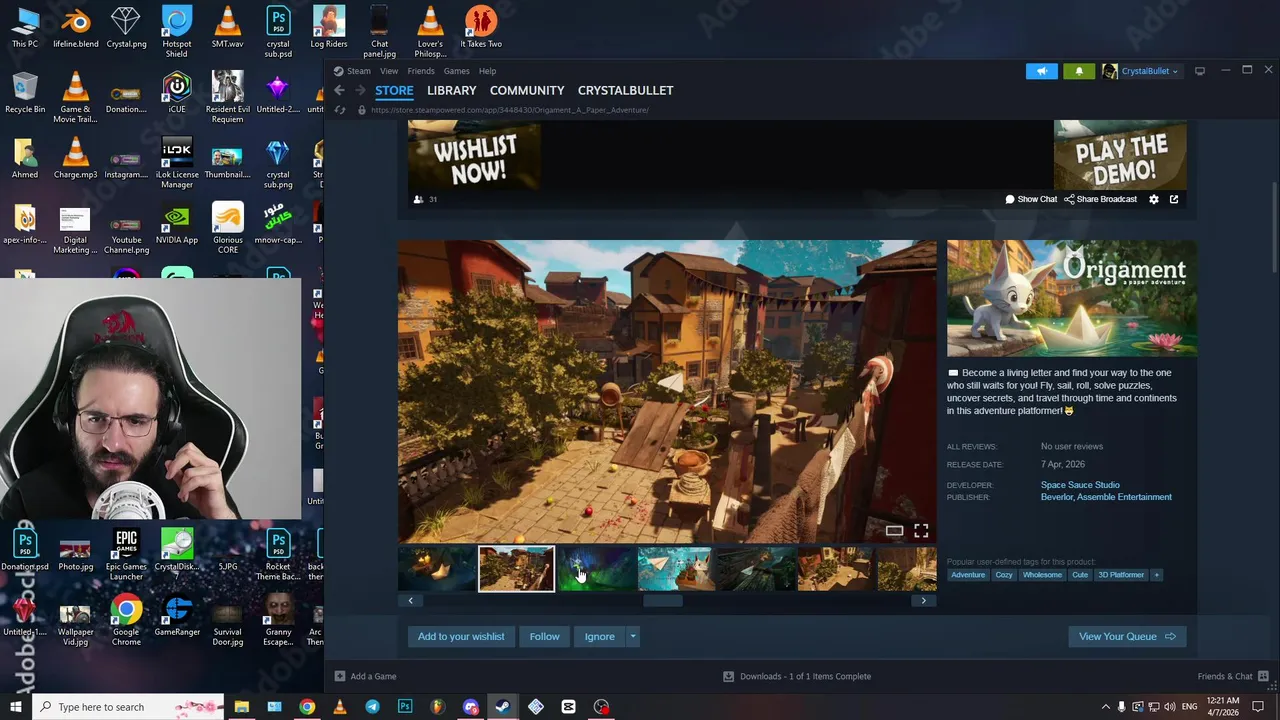Open Telegram from the taskbar
The width and height of the screenshot is (1280, 720).
pyautogui.click(x=372, y=707)
